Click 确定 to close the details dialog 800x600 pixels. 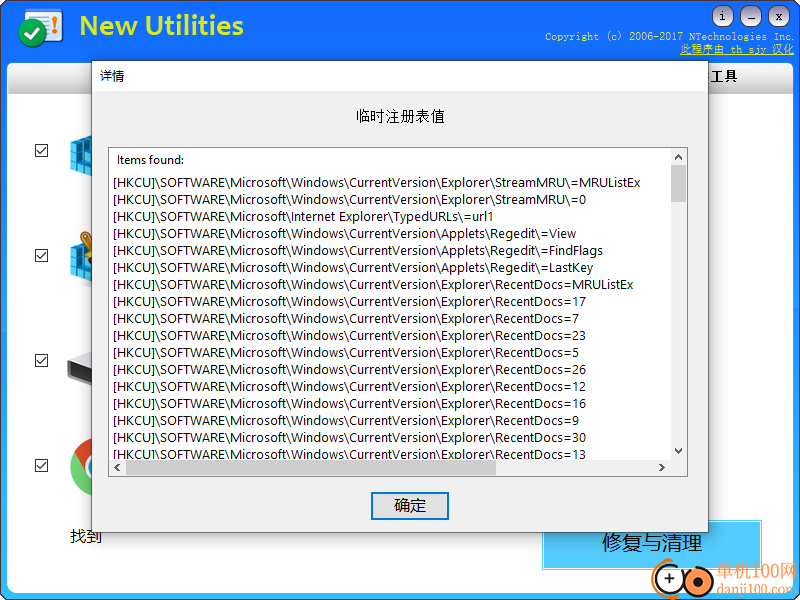[x=410, y=506]
